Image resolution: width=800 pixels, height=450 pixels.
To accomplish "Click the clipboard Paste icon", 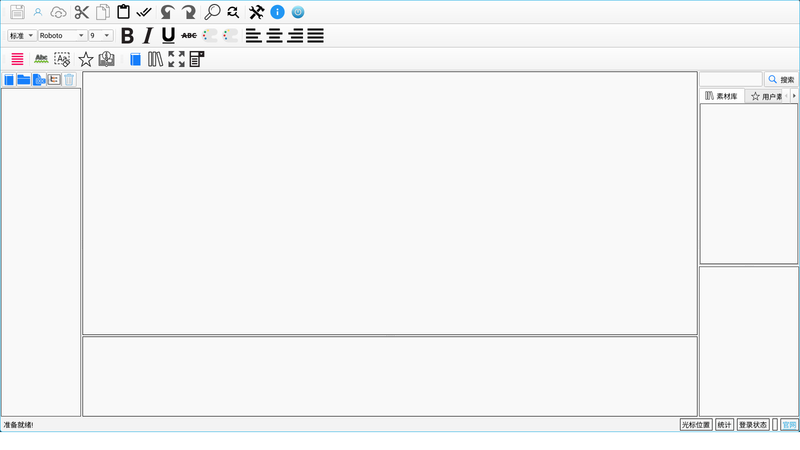I will click(123, 12).
